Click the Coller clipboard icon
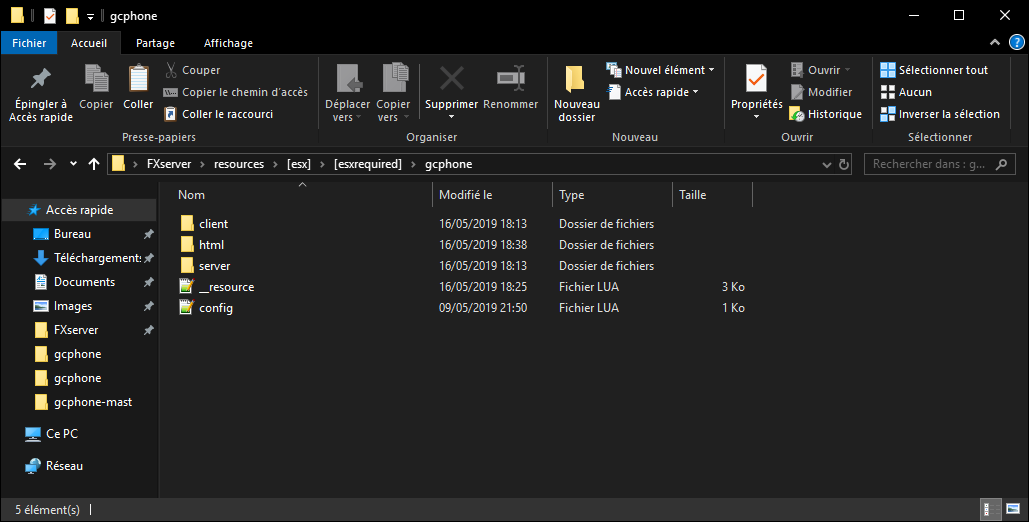Image resolution: width=1029 pixels, height=522 pixels. point(138,79)
